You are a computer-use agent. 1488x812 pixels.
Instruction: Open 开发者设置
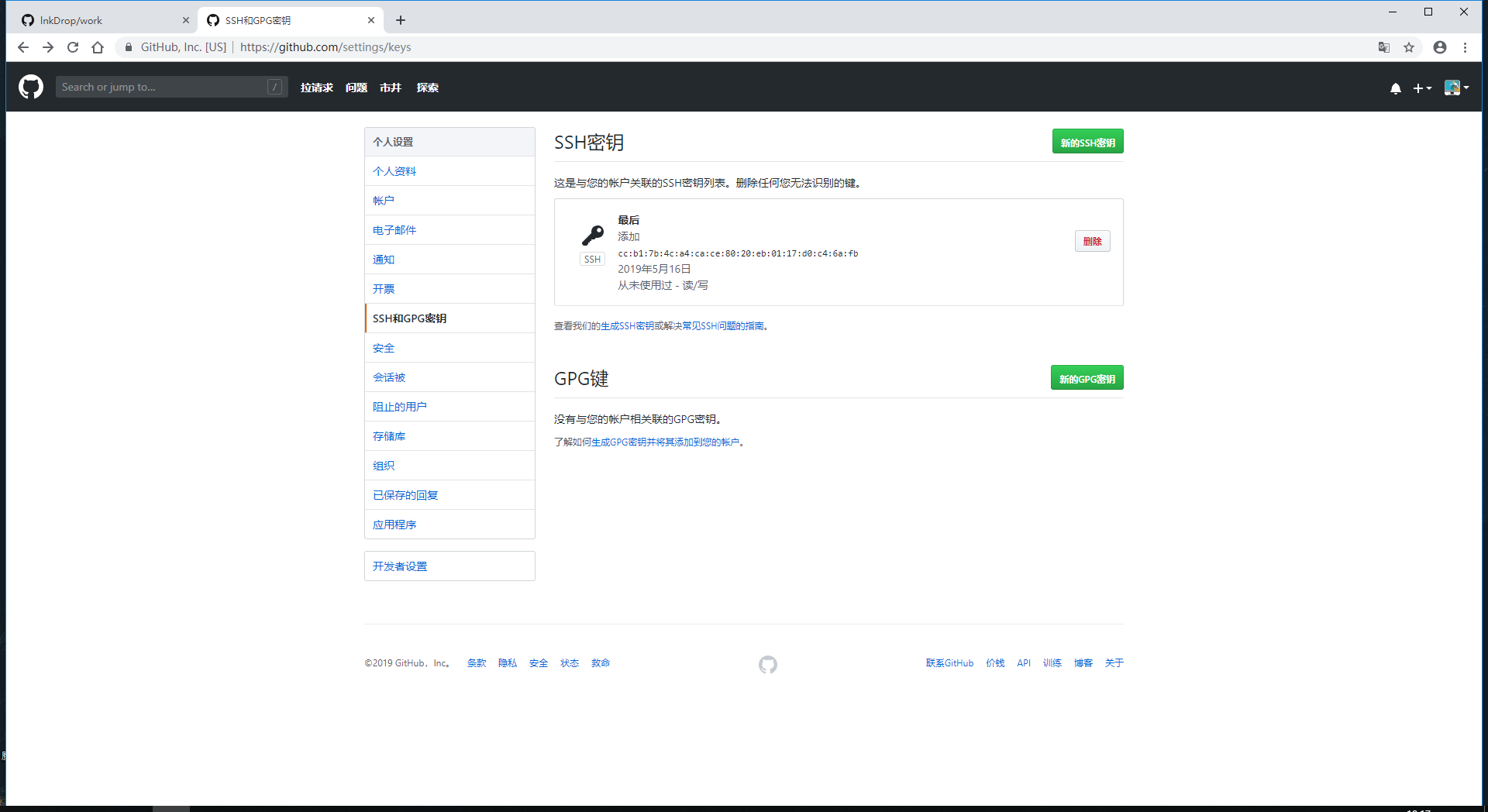(x=449, y=566)
